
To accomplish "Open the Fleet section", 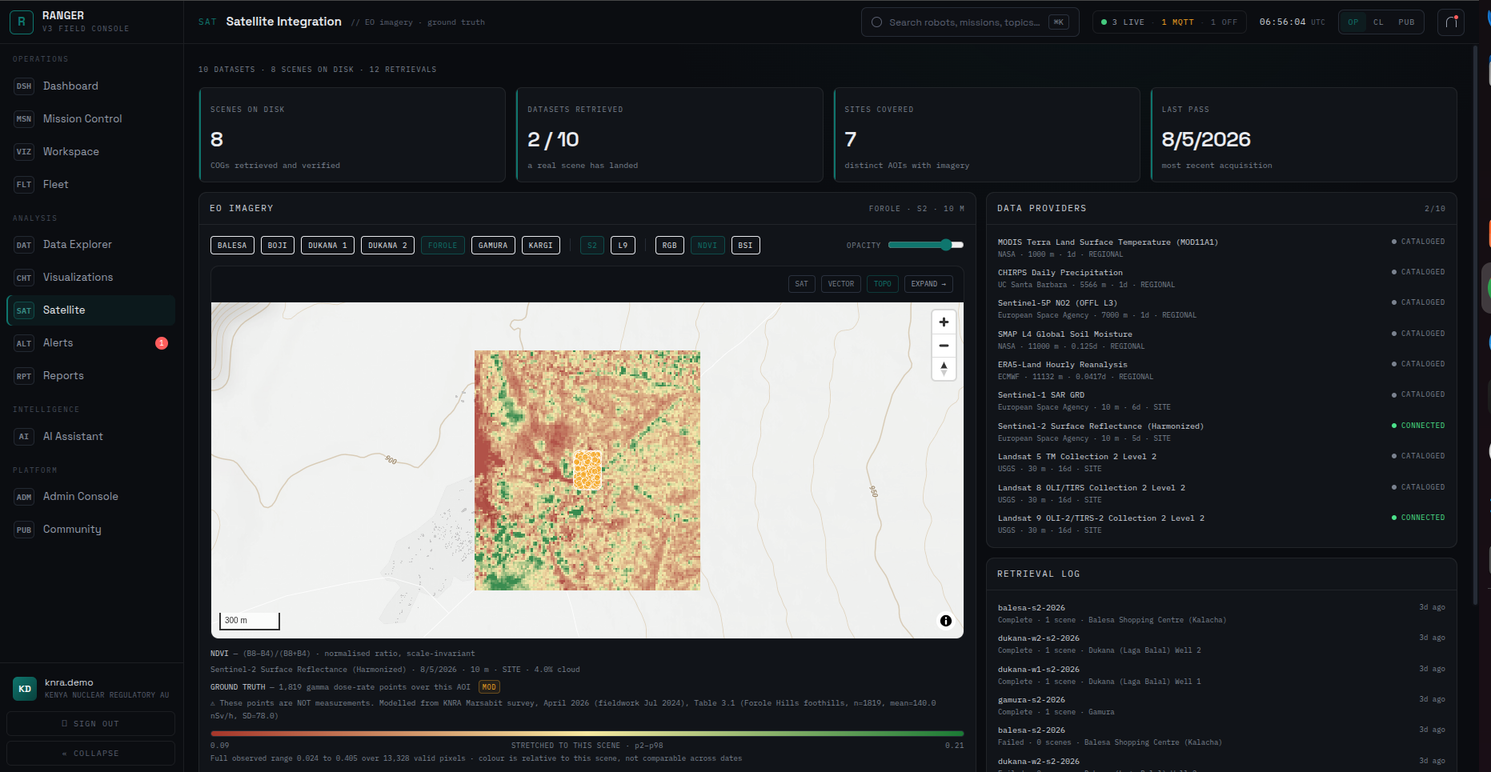I will point(90,184).
